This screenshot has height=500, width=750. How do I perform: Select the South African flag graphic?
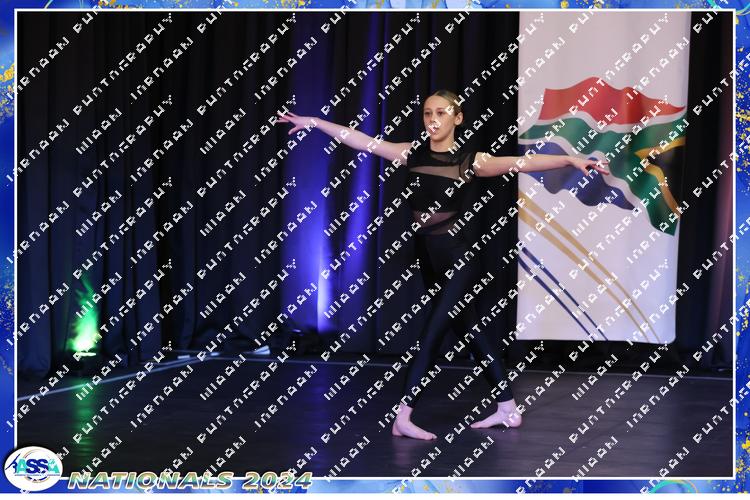tap(602, 150)
